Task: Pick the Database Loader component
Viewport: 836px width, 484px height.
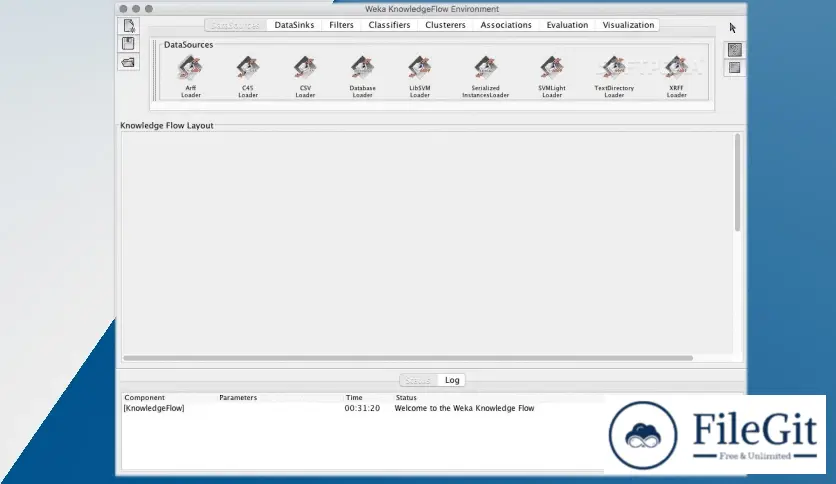Action: (363, 77)
